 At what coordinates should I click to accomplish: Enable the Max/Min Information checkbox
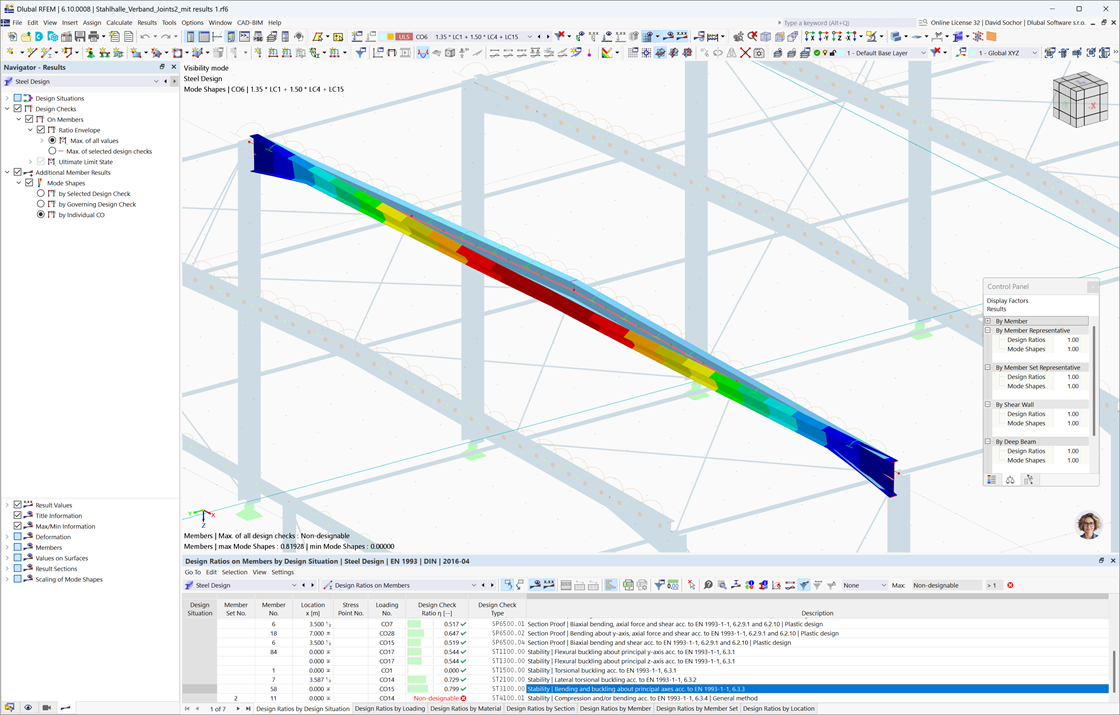17,526
